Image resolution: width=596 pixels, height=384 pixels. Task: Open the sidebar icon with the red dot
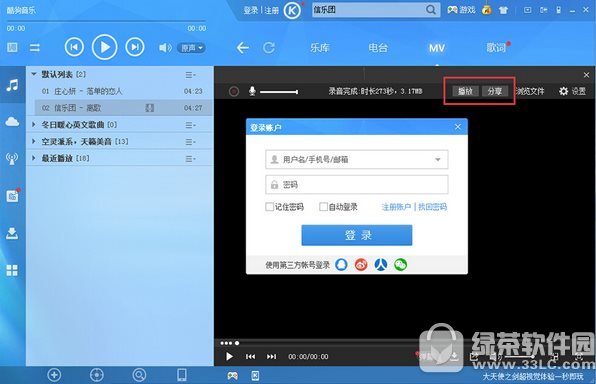[12, 196]
